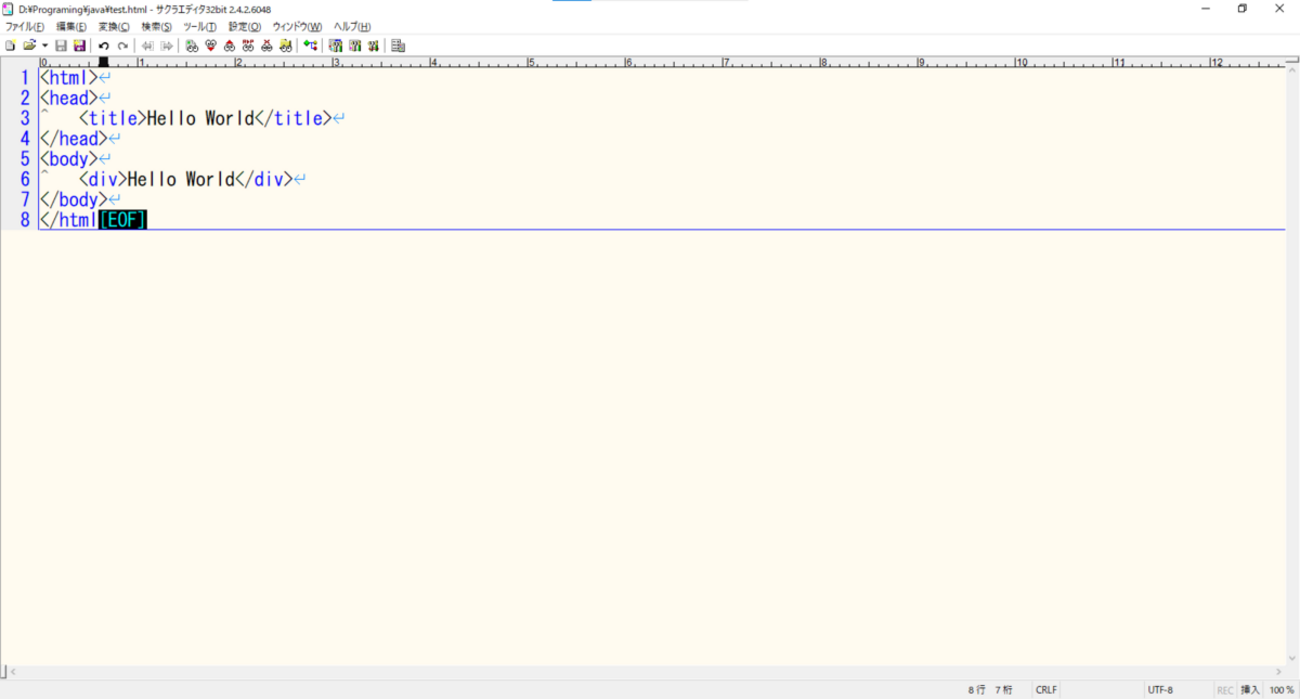Click the </html text on line 8
Image resolution: width=1300 pixels, height=699 pixels.
[x=68, y=220]
